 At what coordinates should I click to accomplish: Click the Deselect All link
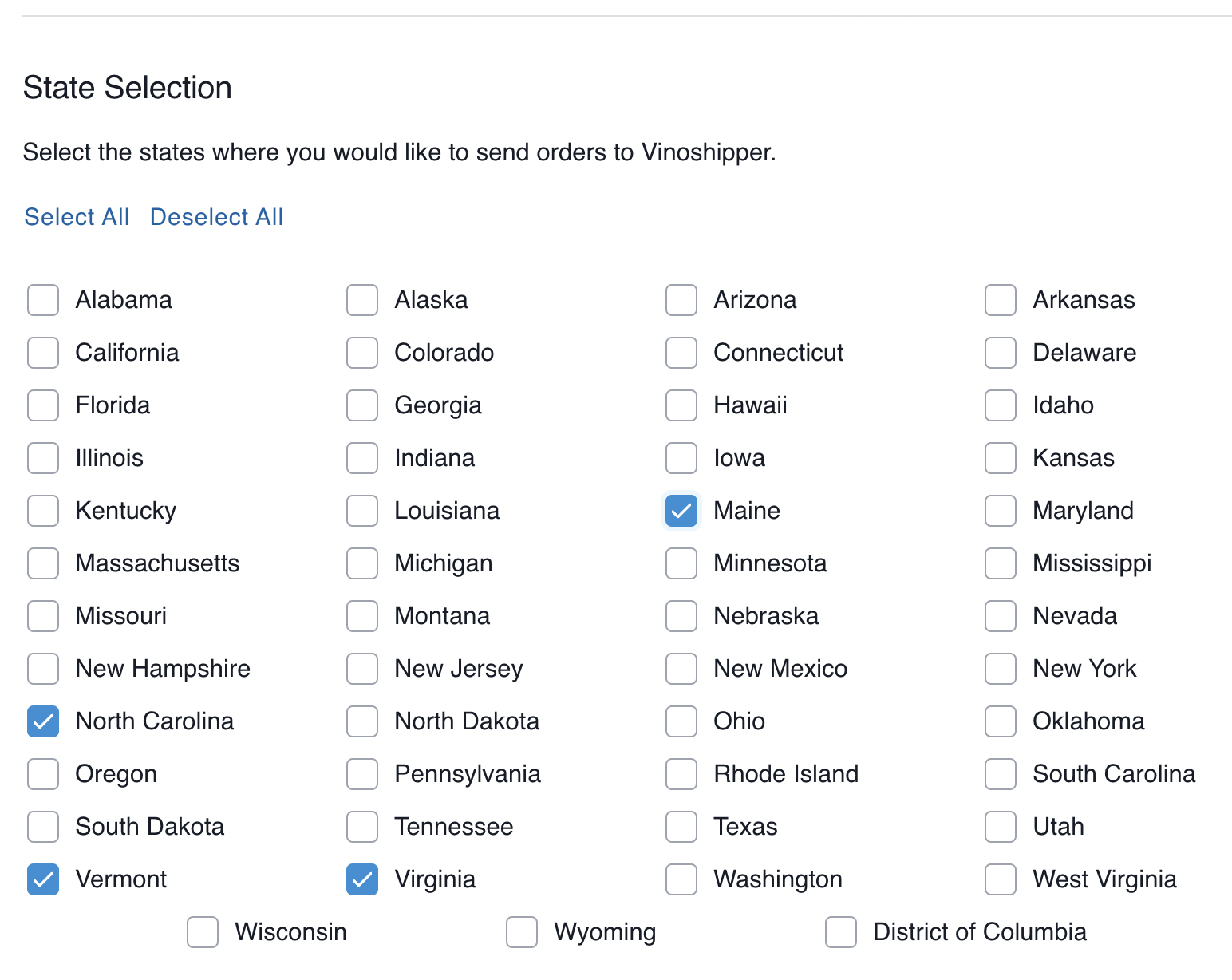click(216, 217)
